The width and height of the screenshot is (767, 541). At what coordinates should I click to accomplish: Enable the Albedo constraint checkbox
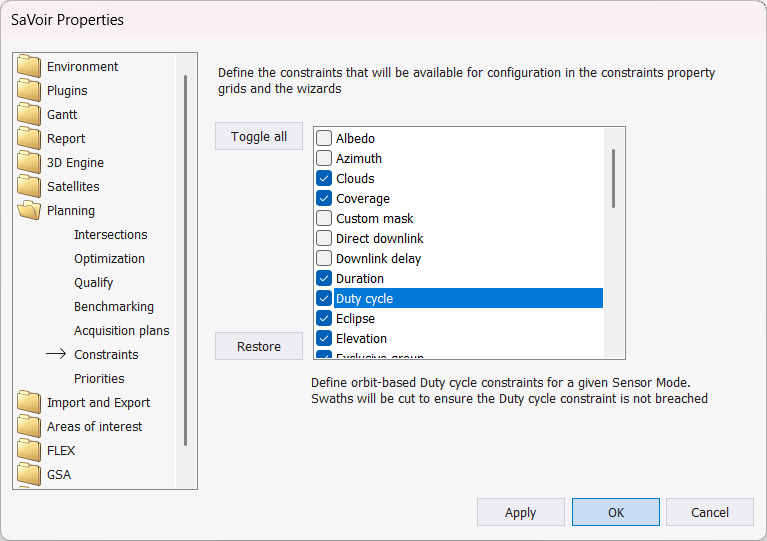click(324, 139)
